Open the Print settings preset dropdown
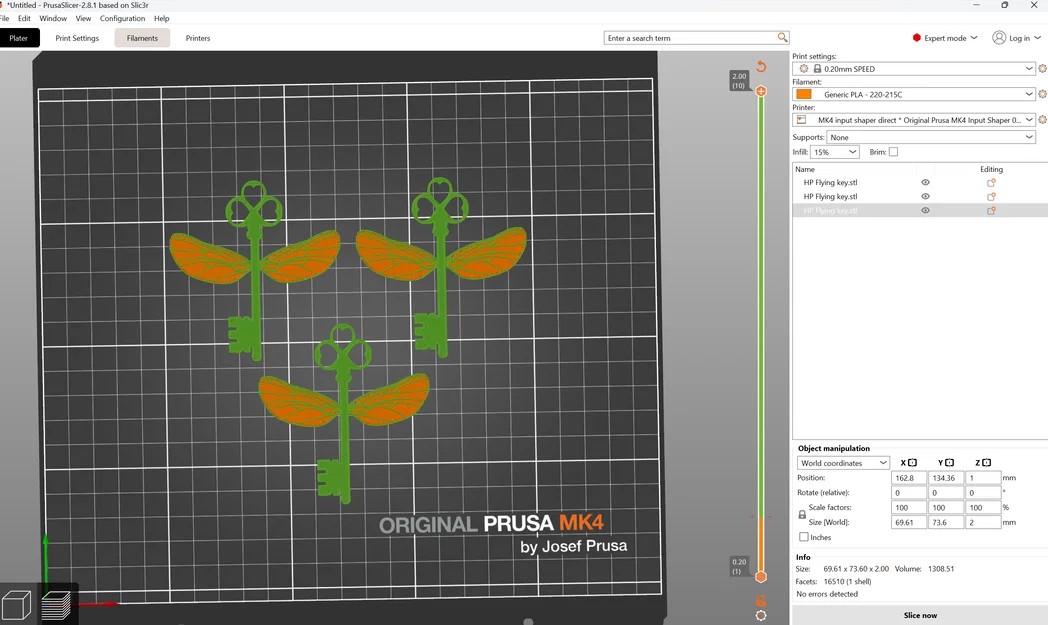Screen dimensions: 1048x625 click(913, 69)
